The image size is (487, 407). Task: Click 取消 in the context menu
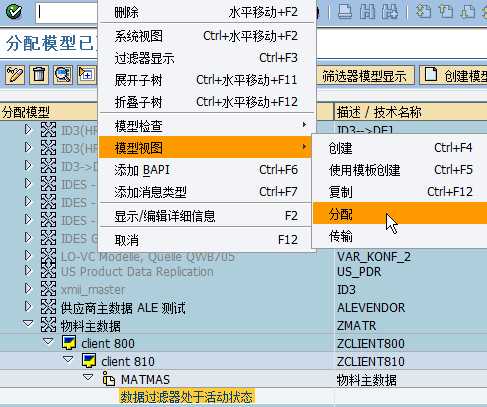(x=206, y=240)
